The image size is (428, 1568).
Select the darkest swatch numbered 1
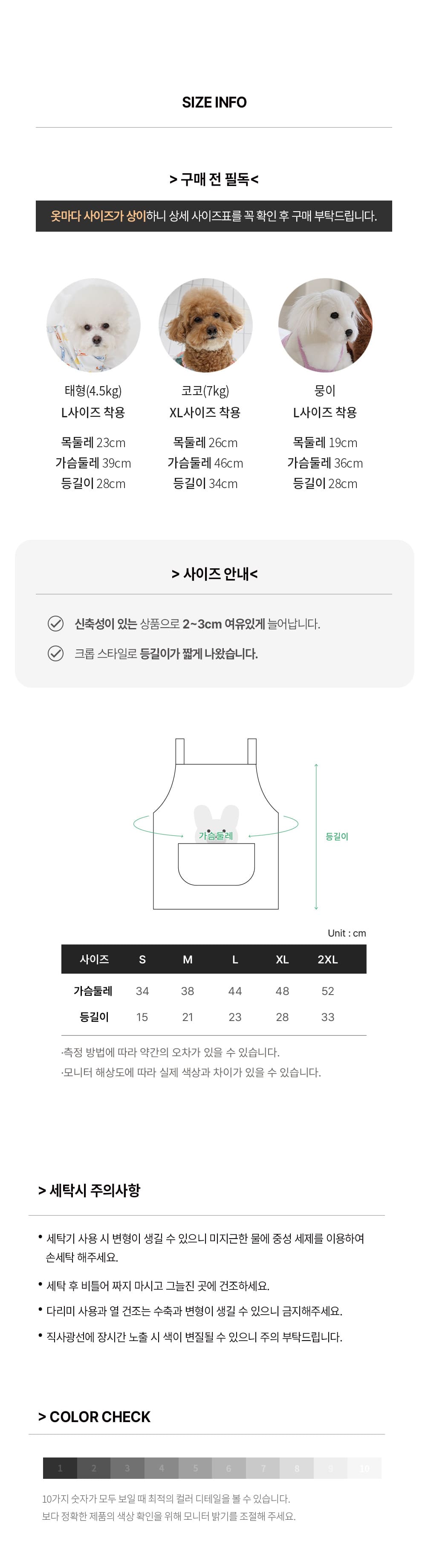click(60, 1468)
